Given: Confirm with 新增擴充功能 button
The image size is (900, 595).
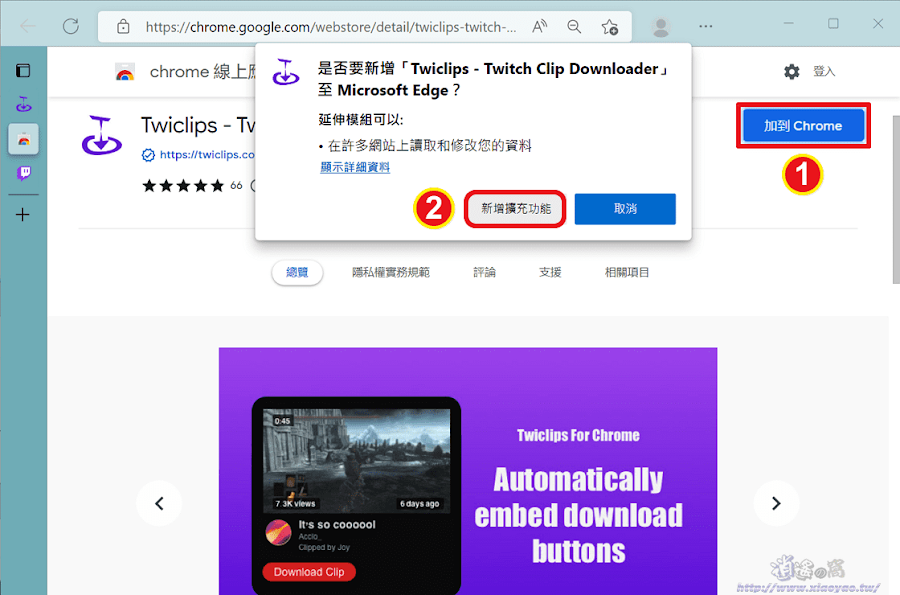Looking at the screenshot, I should [x=515, y=209].
